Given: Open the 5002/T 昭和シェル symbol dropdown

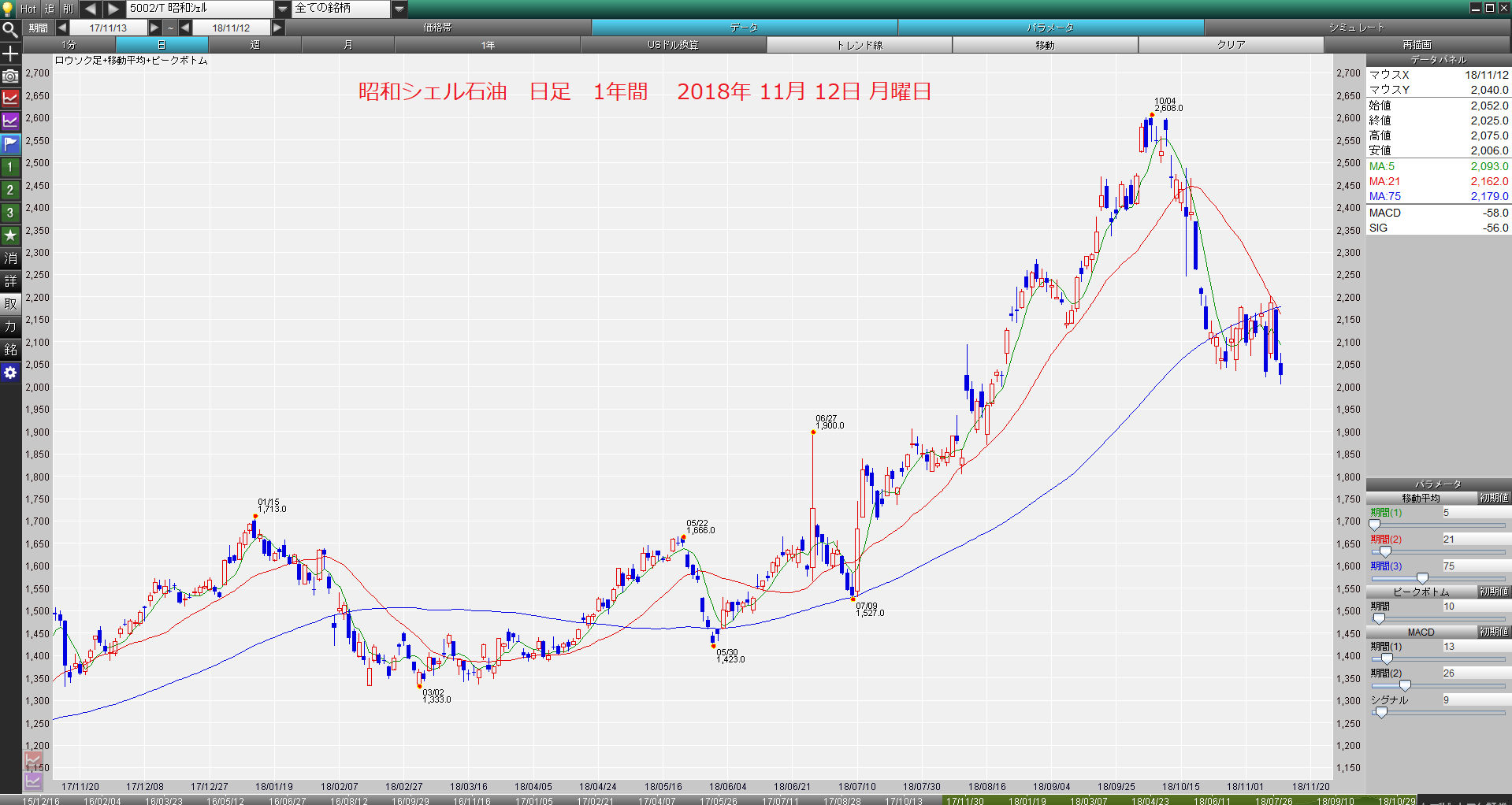Looking at the screenshot, I should 283,9.
